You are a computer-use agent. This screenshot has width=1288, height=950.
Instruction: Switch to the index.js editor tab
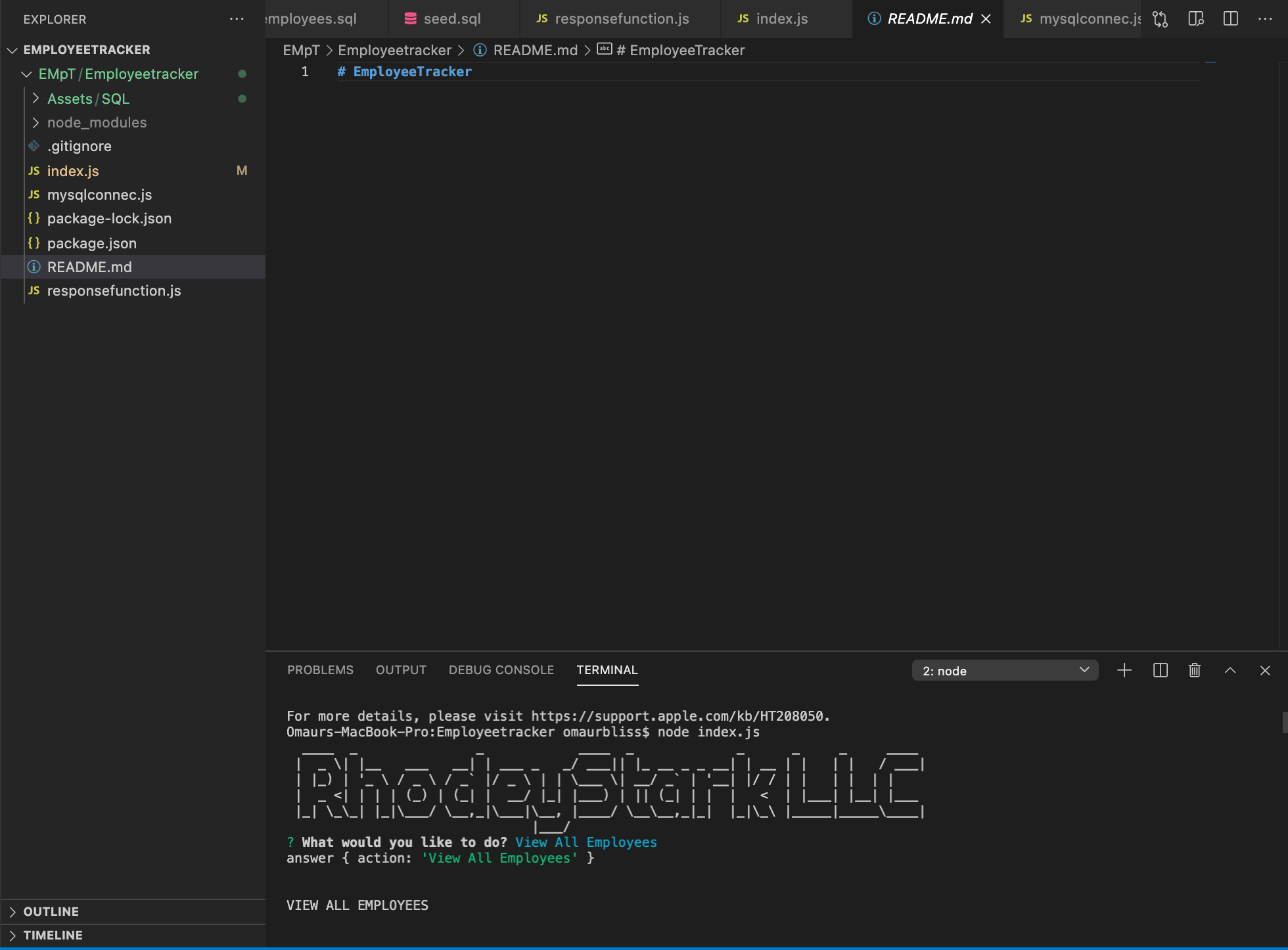coord(787,19)
